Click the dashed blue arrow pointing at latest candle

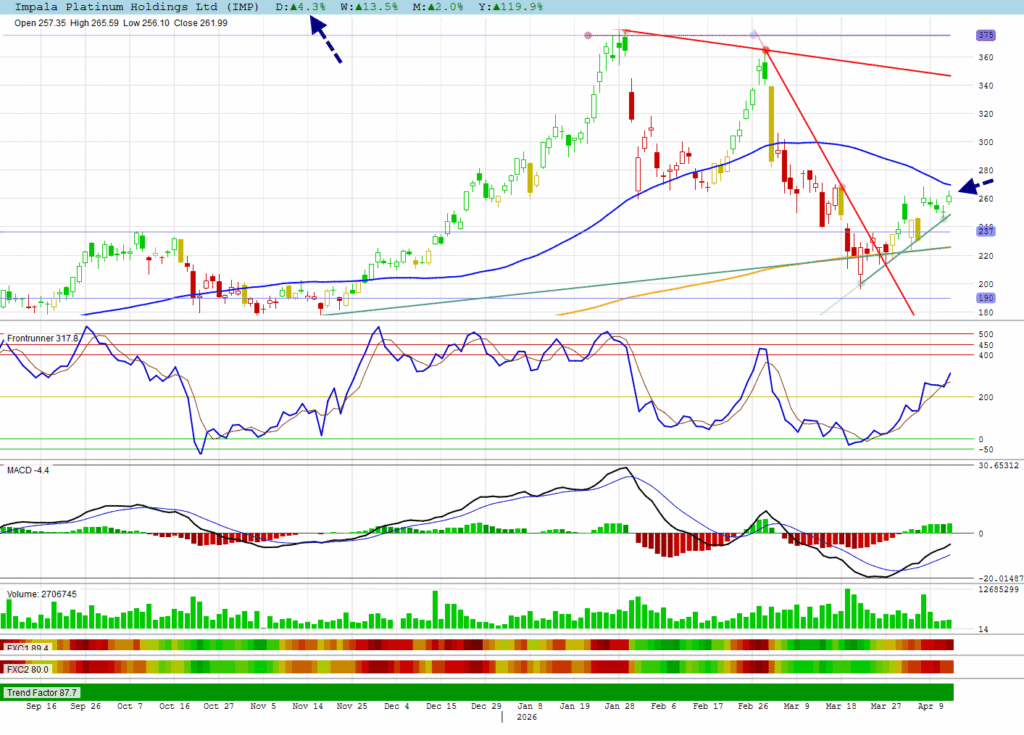tap(976, 186)
